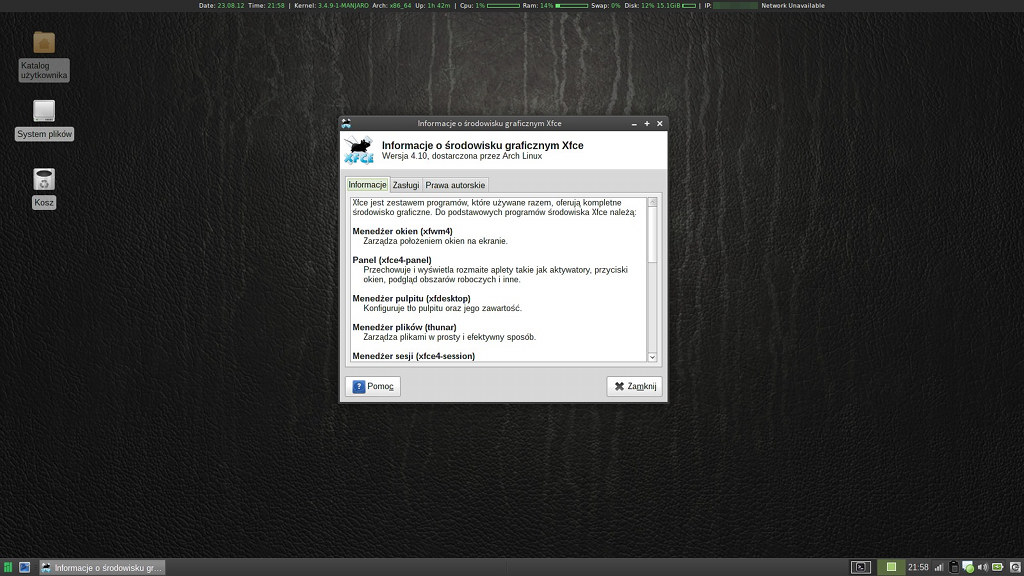The height and width of the screenshot is (576, 1024).
Task: Select the Xfce info window taskbar button
Action: [102, 568]
